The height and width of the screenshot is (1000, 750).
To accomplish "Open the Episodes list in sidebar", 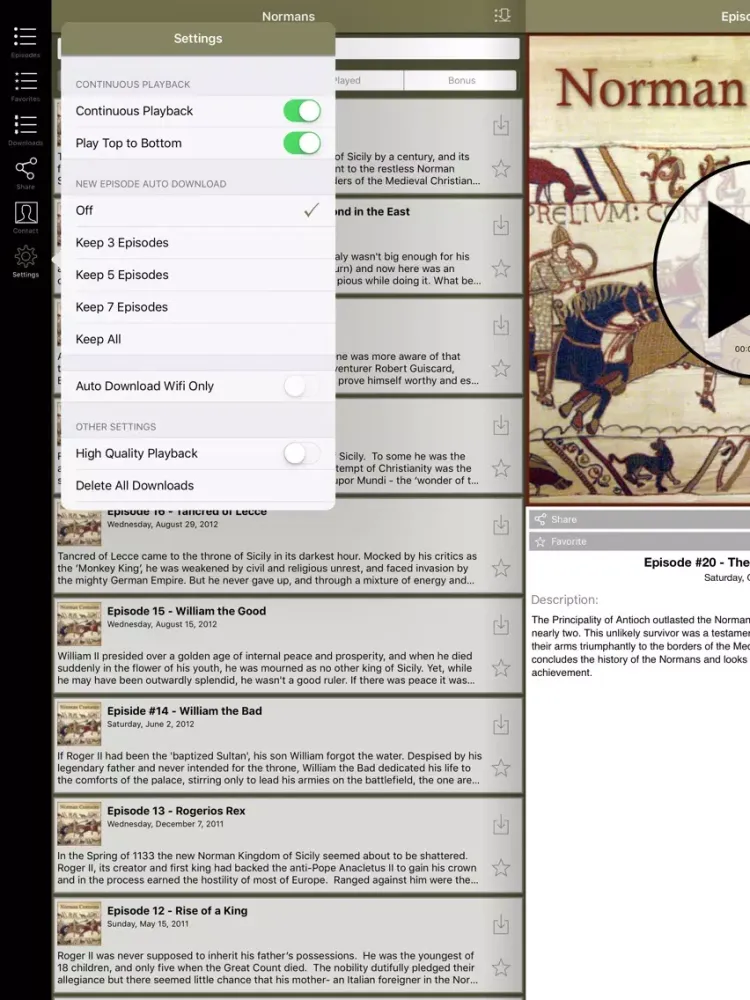I will (x=26, y=41).
